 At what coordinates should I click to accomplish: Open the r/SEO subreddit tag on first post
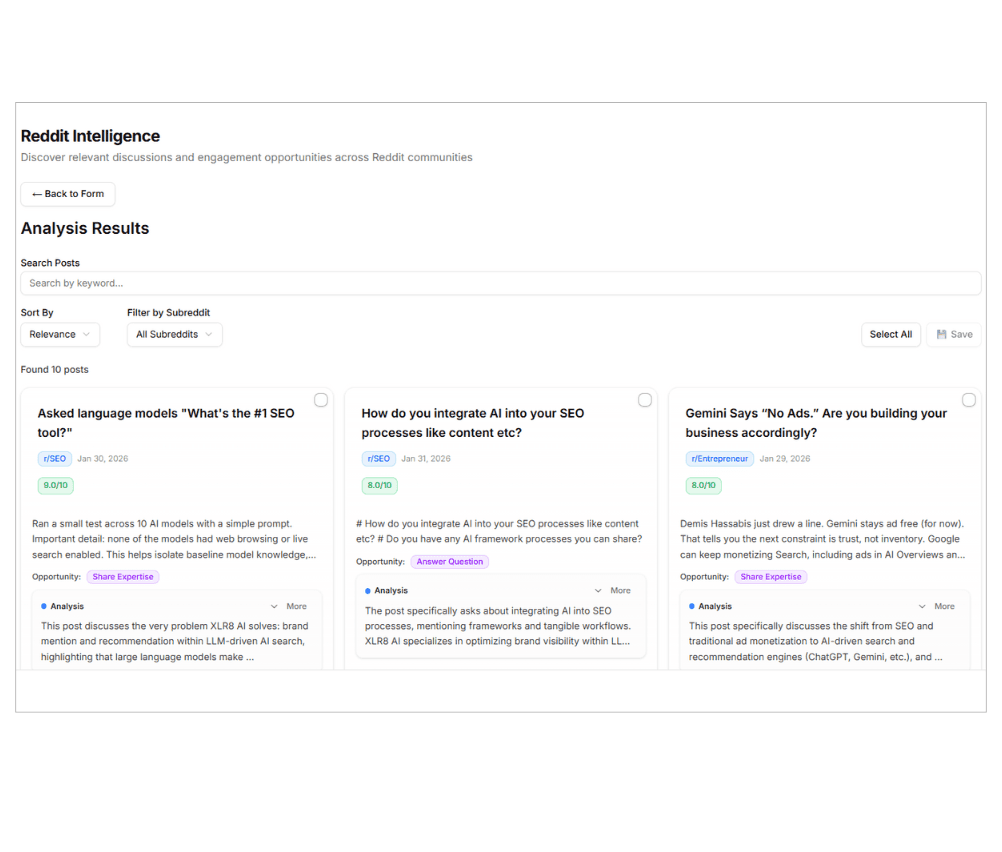click(54, 458)
